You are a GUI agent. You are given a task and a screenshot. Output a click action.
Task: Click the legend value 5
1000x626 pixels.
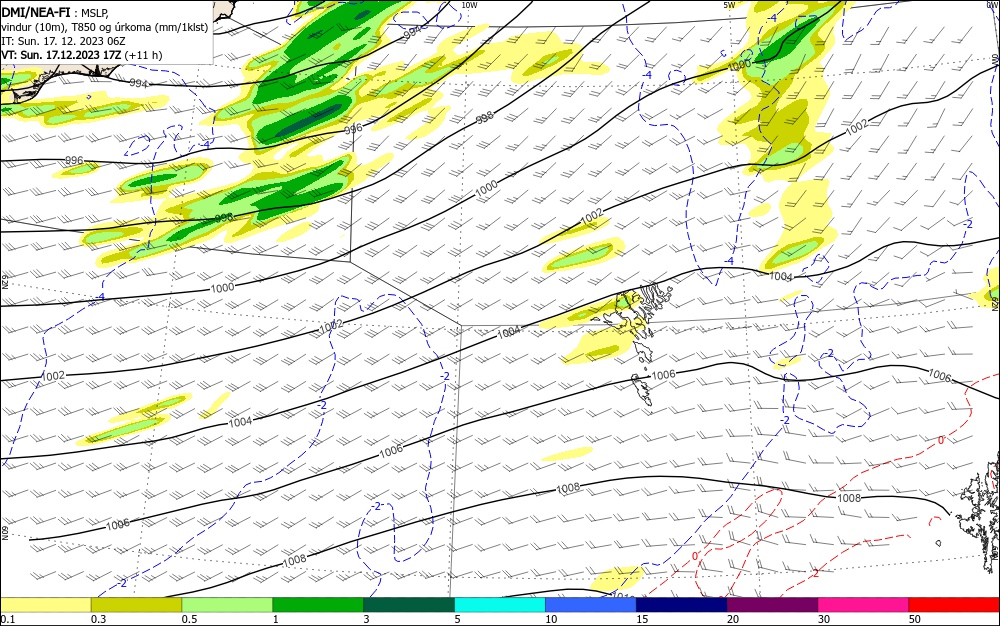click(x=457, y=620)
